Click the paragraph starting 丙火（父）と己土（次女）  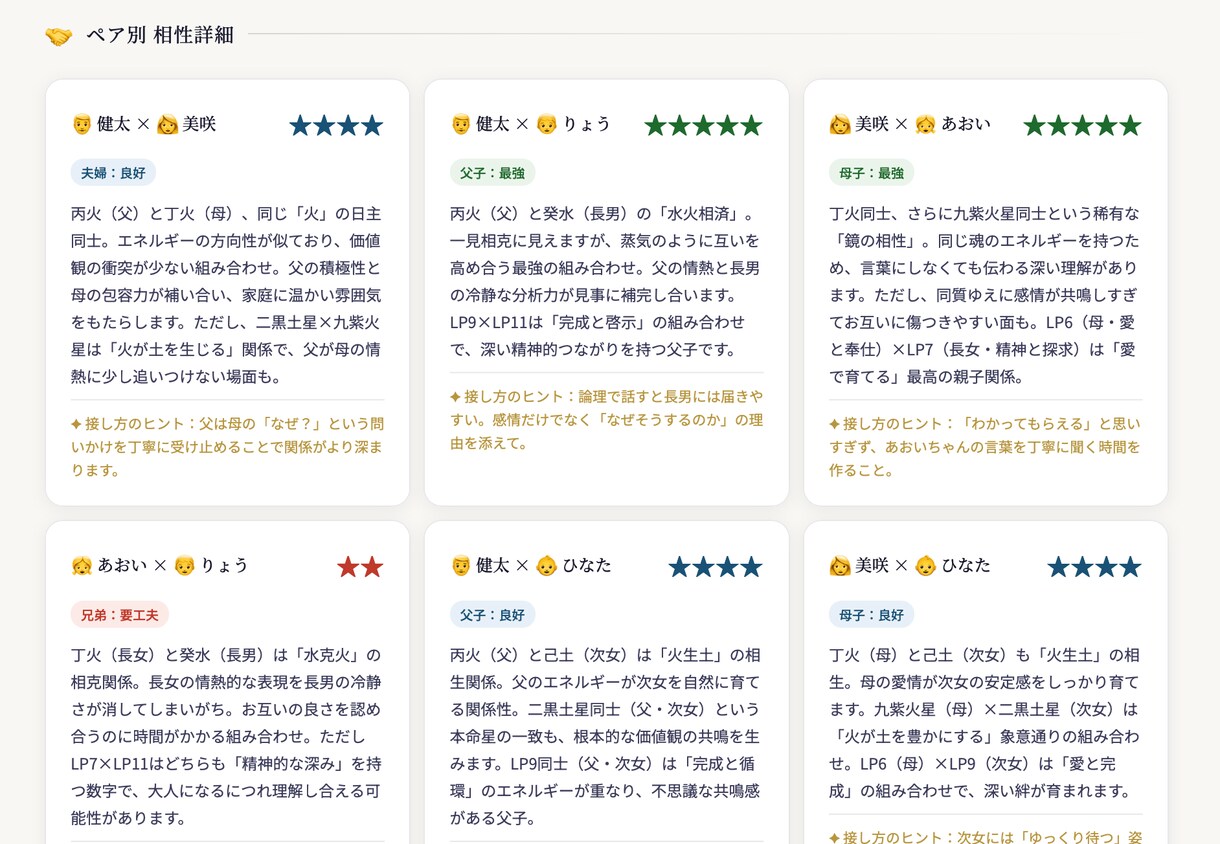coord(606,736)
